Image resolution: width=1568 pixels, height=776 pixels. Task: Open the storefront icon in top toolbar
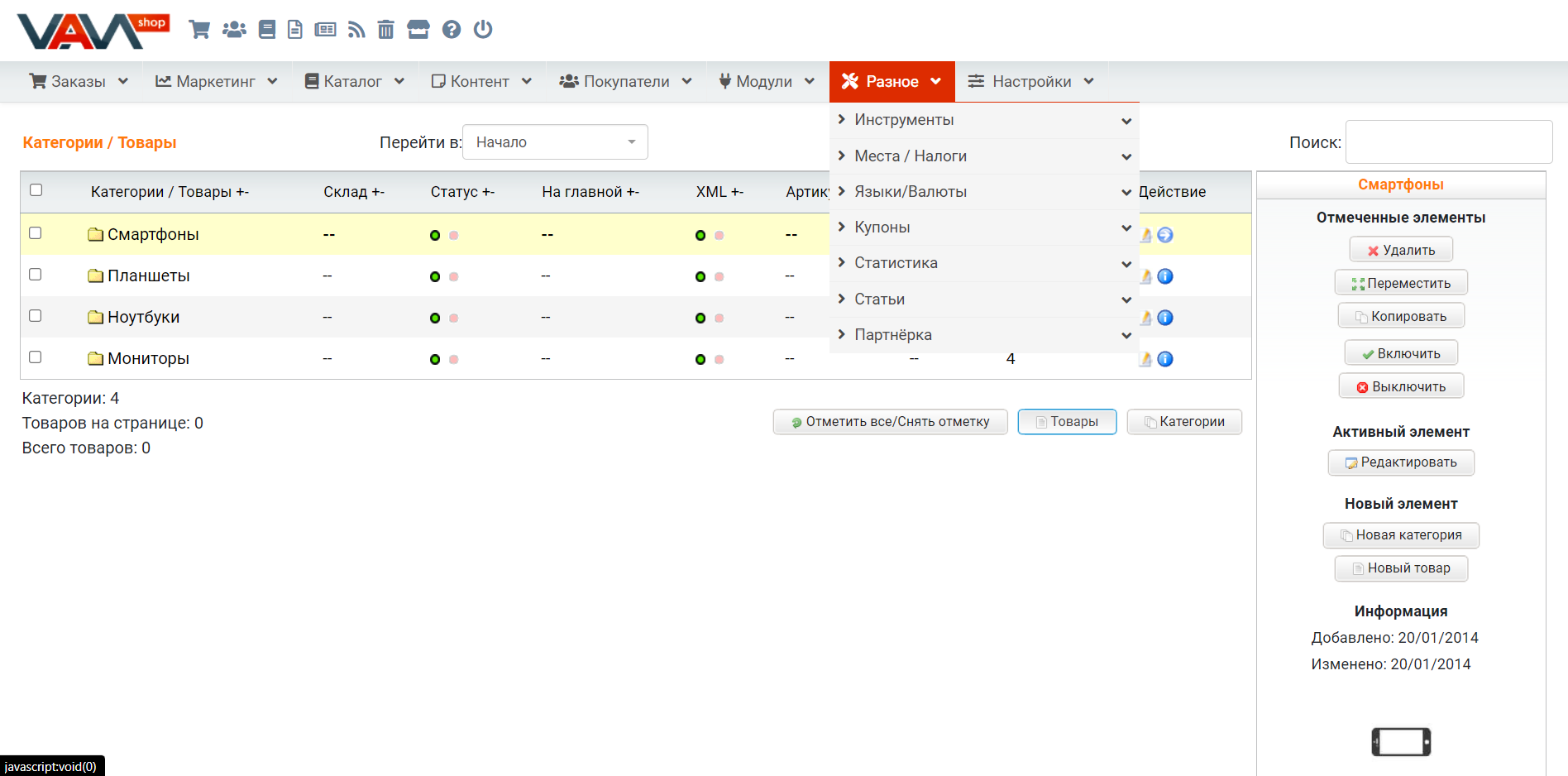pos(418,30)
